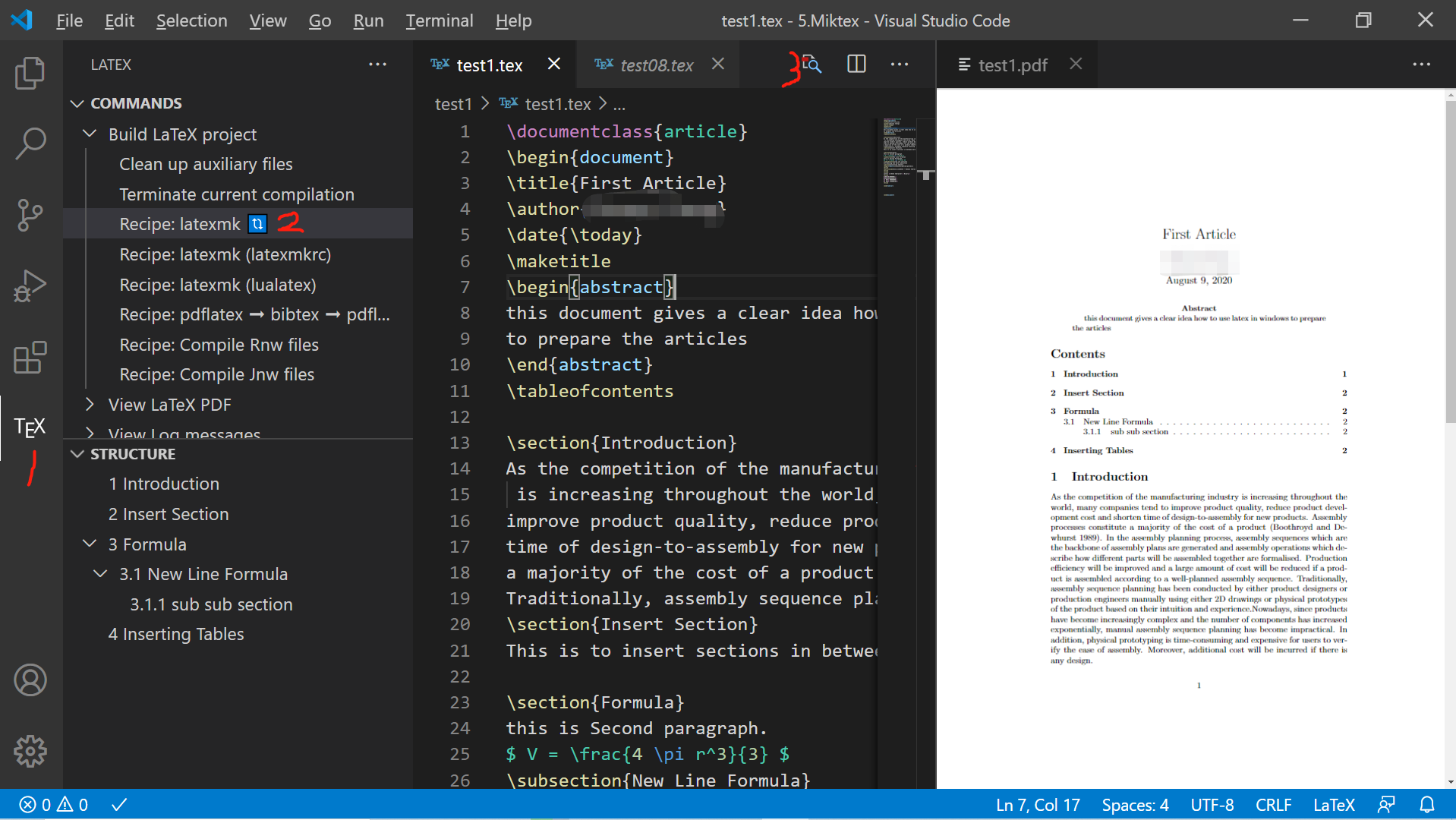The width and height of the screenshot is (1456, 820).
Task: Open the Extensions view
Action: point(30,357)
